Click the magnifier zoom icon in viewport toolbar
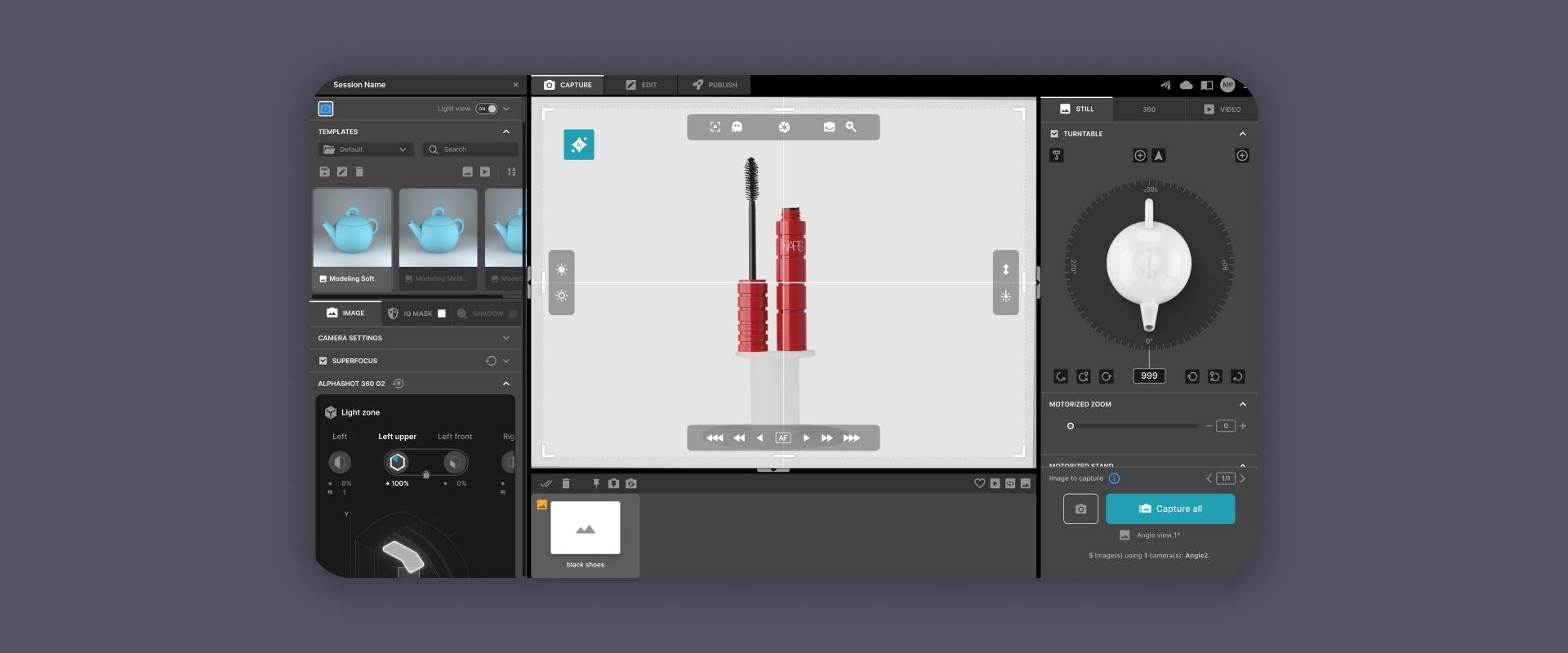The width and height of the screenshot is (1568, 653). coord(851,127)
